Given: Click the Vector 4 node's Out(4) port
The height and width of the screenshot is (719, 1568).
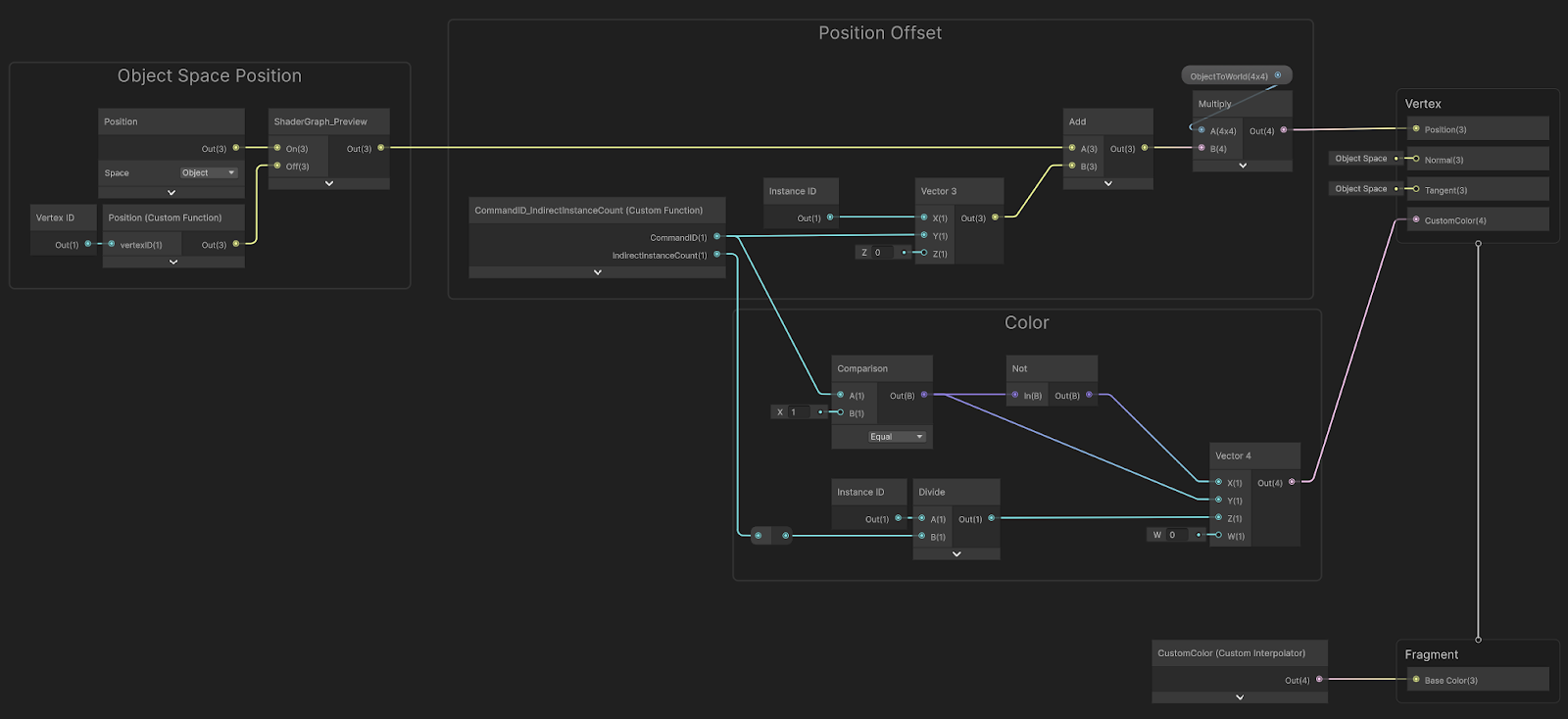Looking at the screenshot, I should click(1292, 482).
